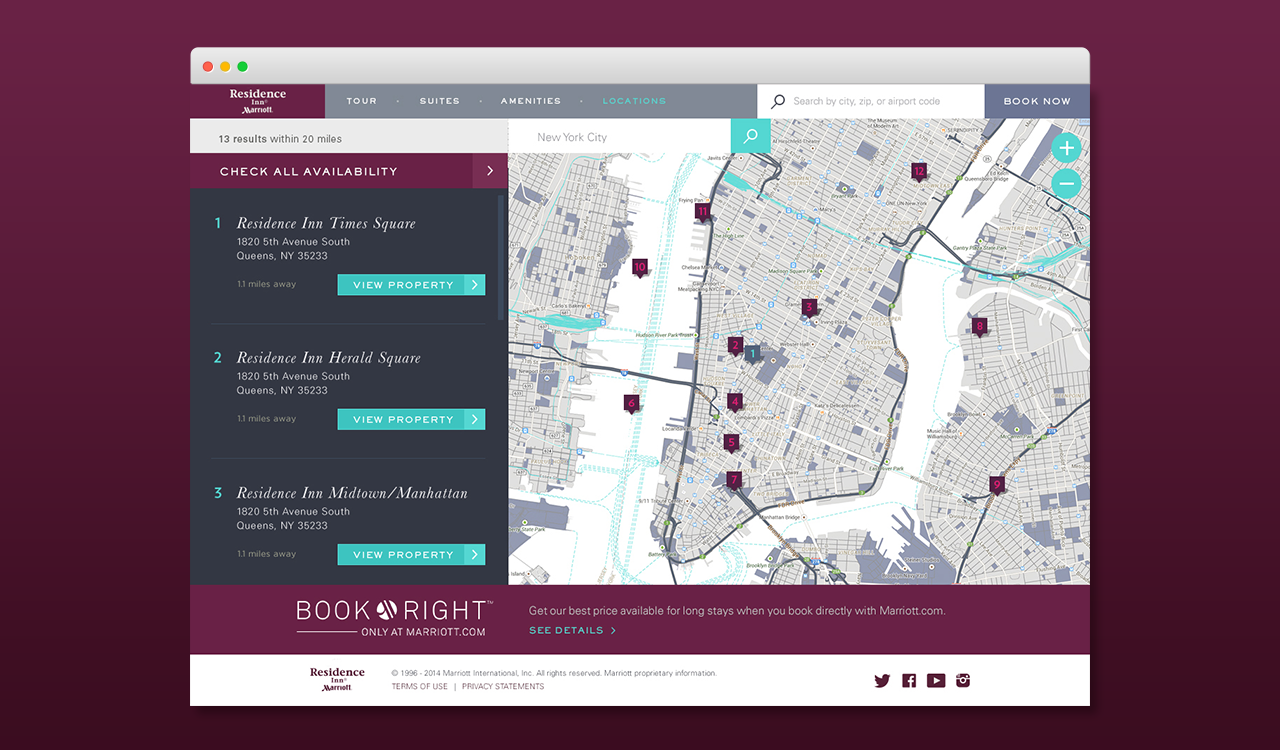
Task: Click the Residence Inn footer logo
Action: coord(337,680)
